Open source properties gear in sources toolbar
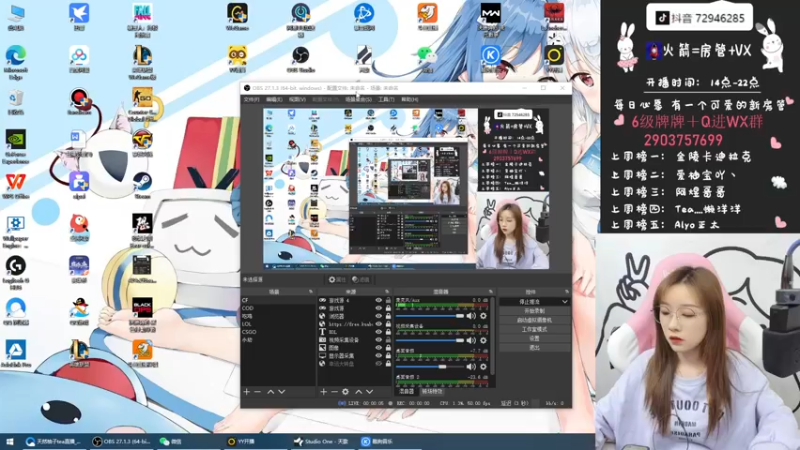Image resolution: width=800 pixels, height=450 pixels. (345, 392)
